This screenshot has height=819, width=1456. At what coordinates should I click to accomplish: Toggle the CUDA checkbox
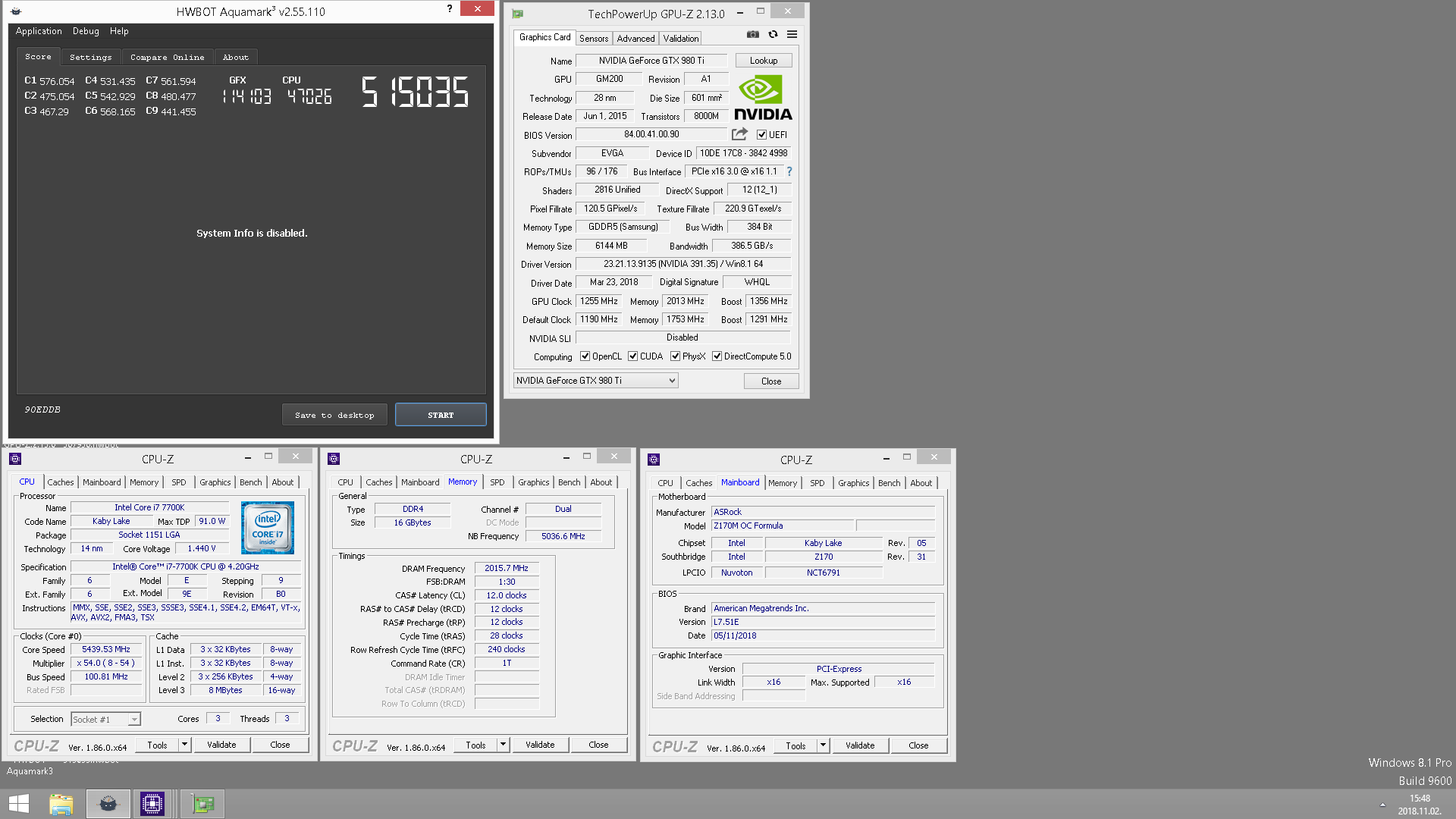632,356
